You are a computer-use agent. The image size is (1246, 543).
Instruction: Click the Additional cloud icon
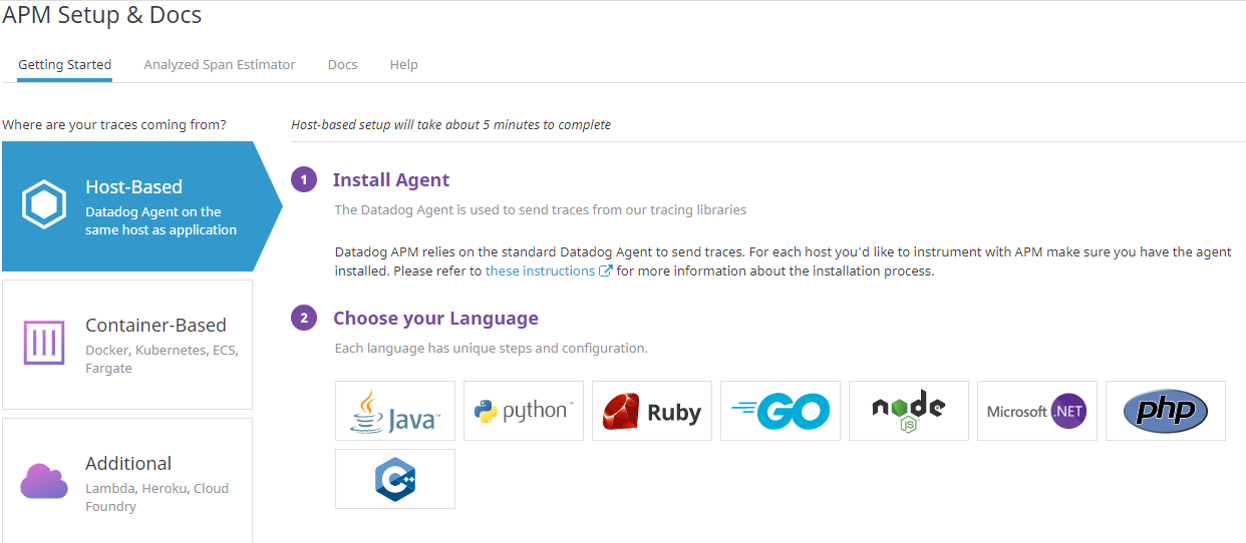pos(44,482)
